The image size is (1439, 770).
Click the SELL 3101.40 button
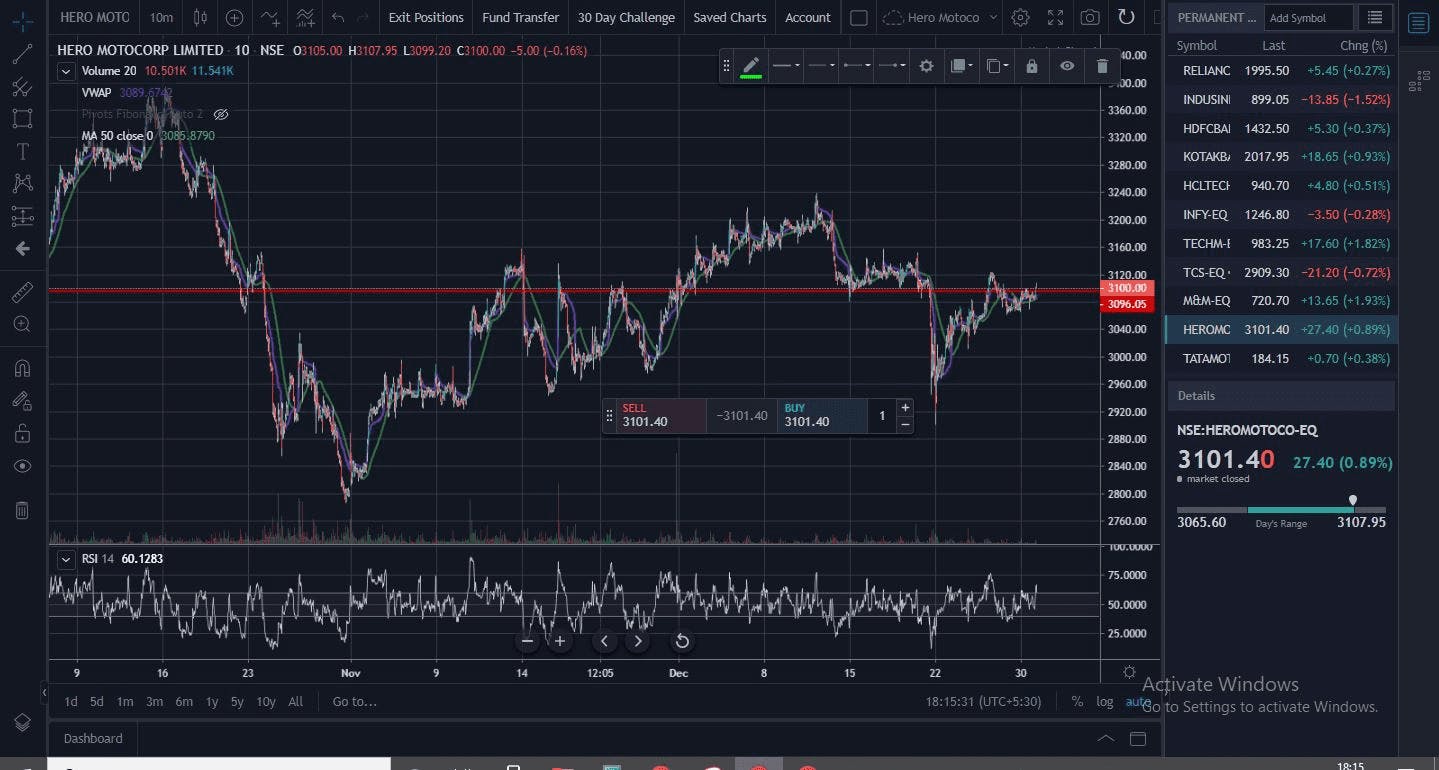point(662,415)
